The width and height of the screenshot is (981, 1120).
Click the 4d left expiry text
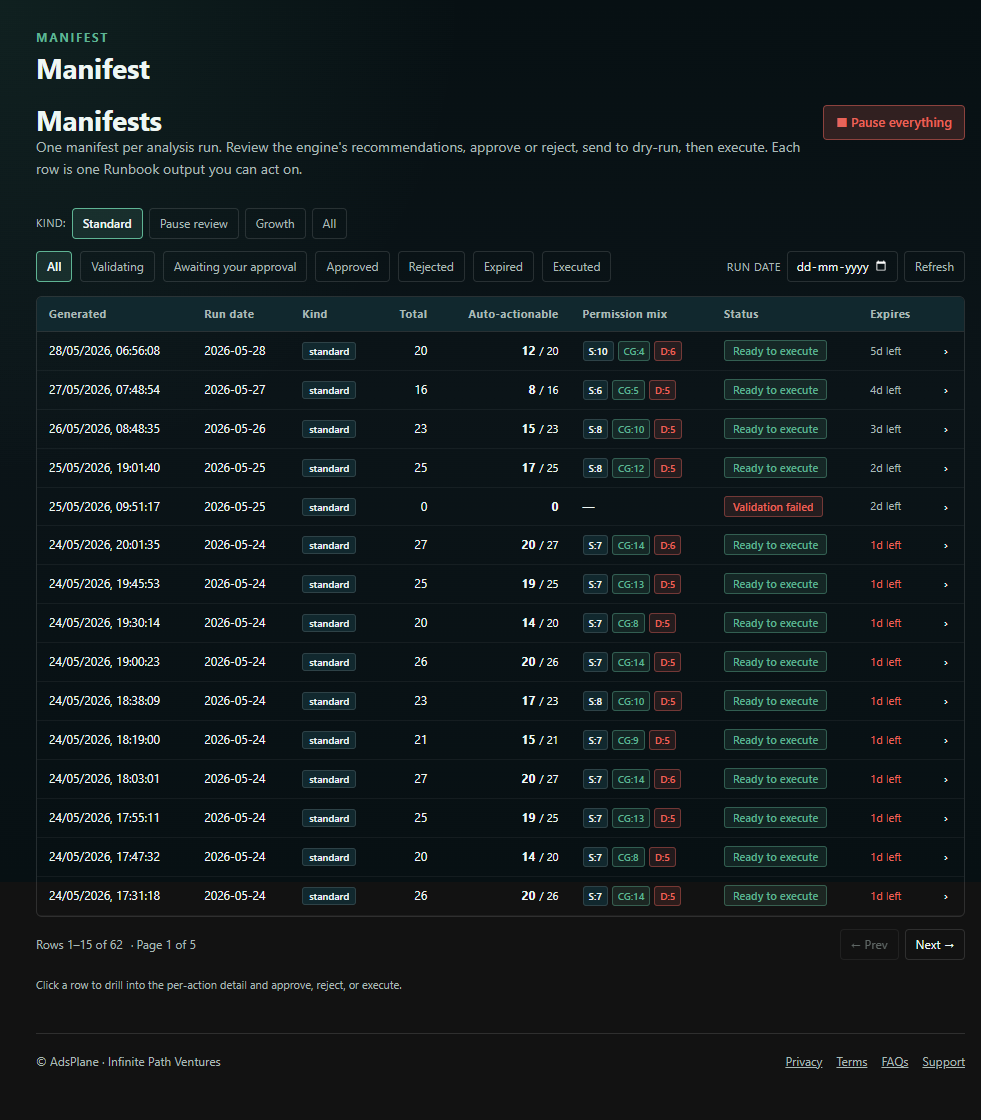coord(885,390)
